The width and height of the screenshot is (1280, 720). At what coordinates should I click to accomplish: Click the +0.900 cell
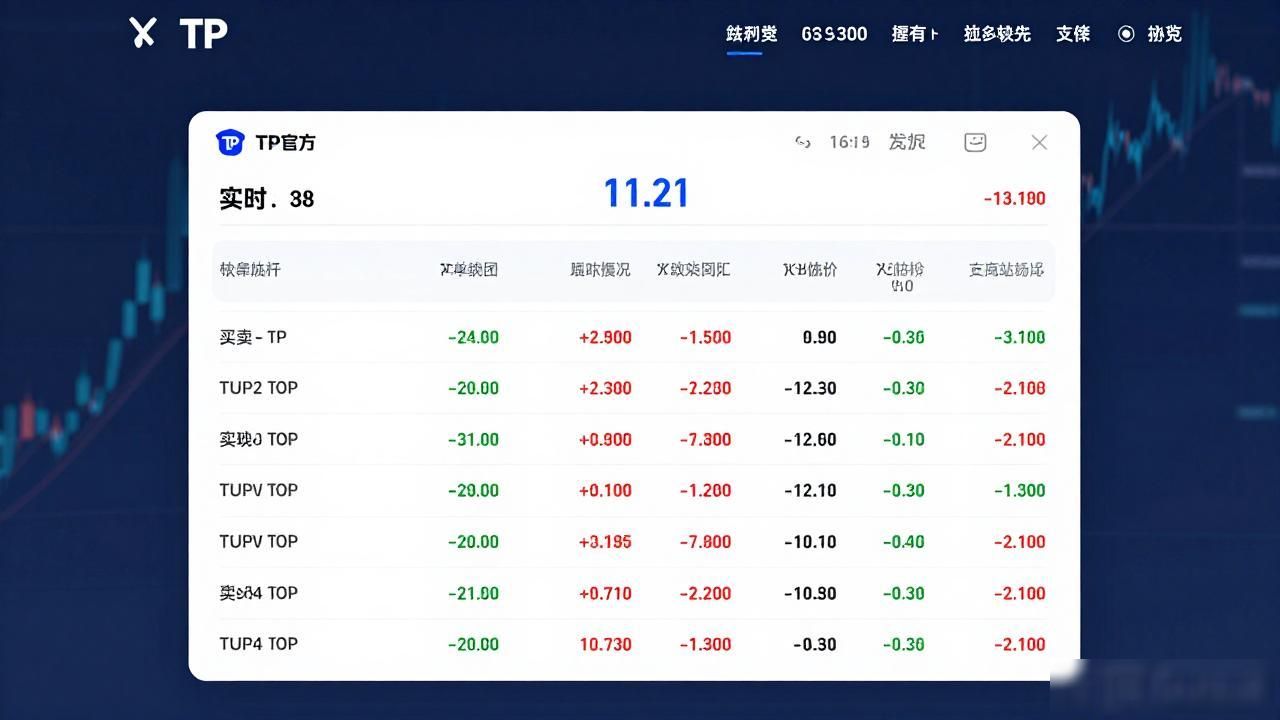click(605, 439)
